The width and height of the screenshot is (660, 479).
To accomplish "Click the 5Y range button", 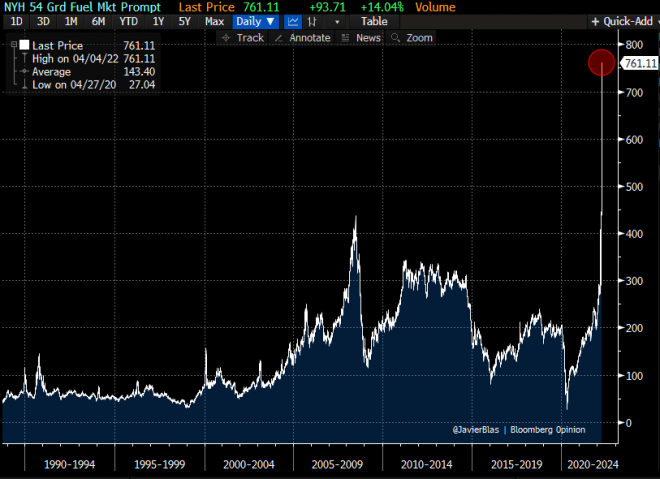I will [x=185, y=21].
